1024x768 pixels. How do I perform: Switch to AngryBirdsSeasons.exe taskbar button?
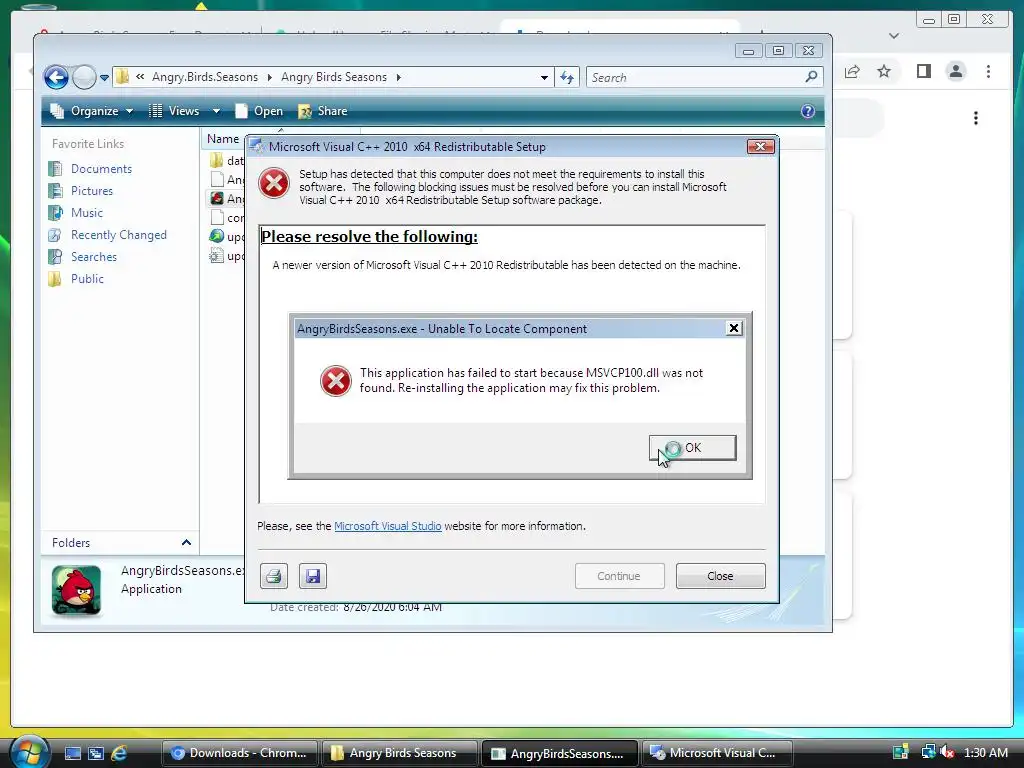pos(560,753)
